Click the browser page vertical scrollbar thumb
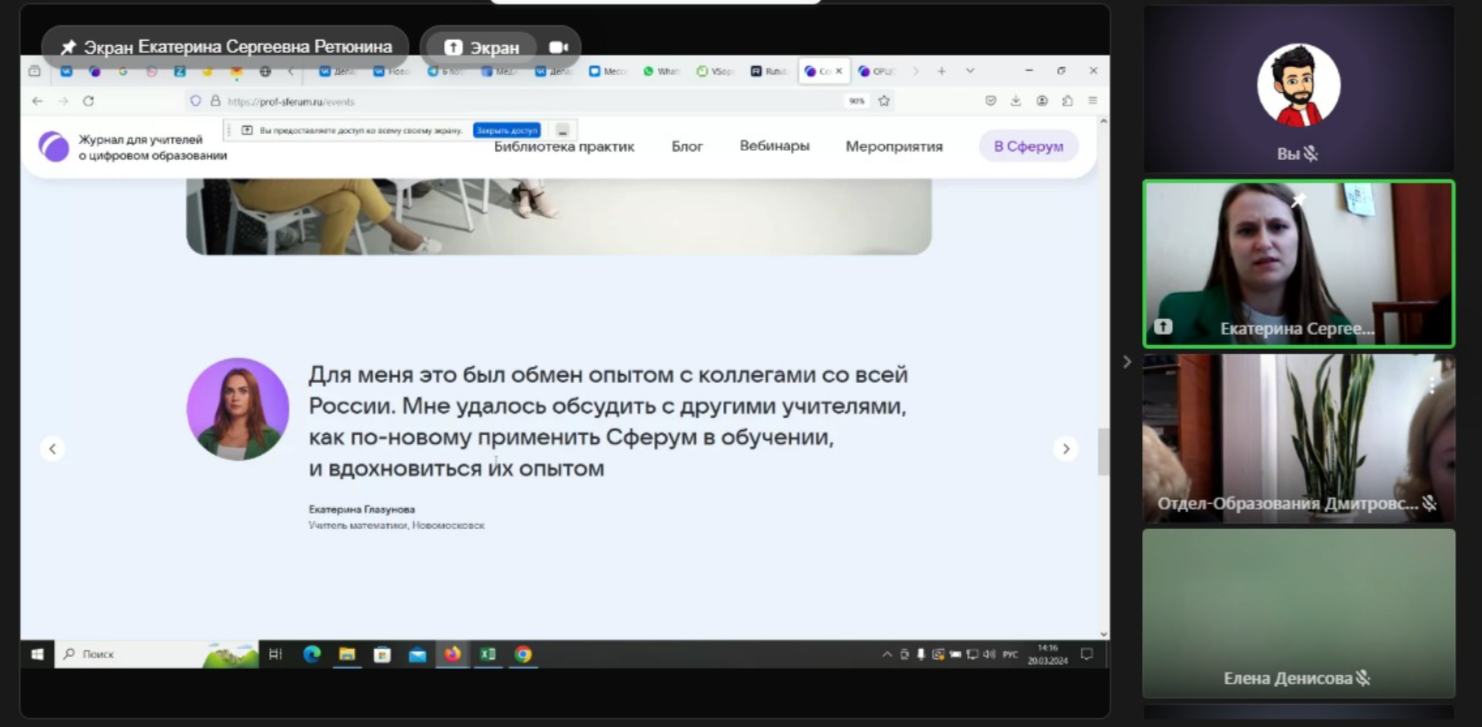This screenshot has height=727, width=1482. coord(1103,451)
